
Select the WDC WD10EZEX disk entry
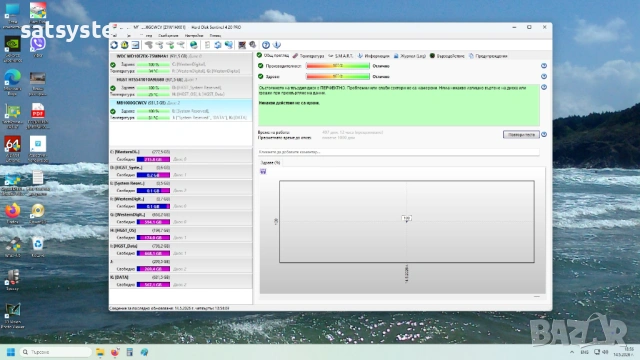pos(181,64)
